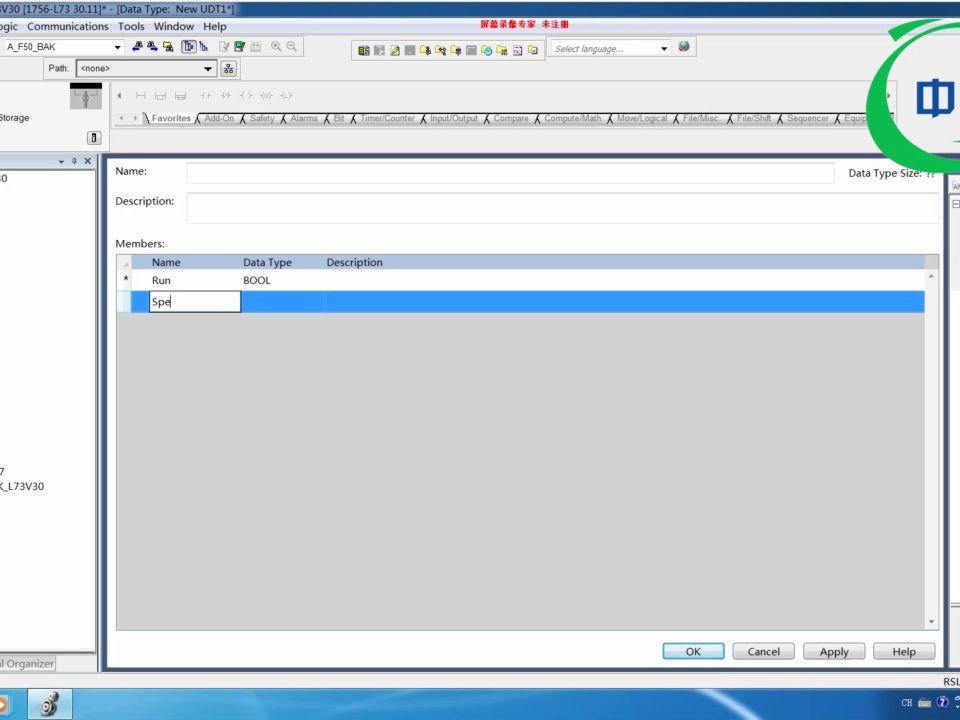The image size is (960, 720).
Task: Click the left arrow before instruction icons
Action: [x=119, y=96]
